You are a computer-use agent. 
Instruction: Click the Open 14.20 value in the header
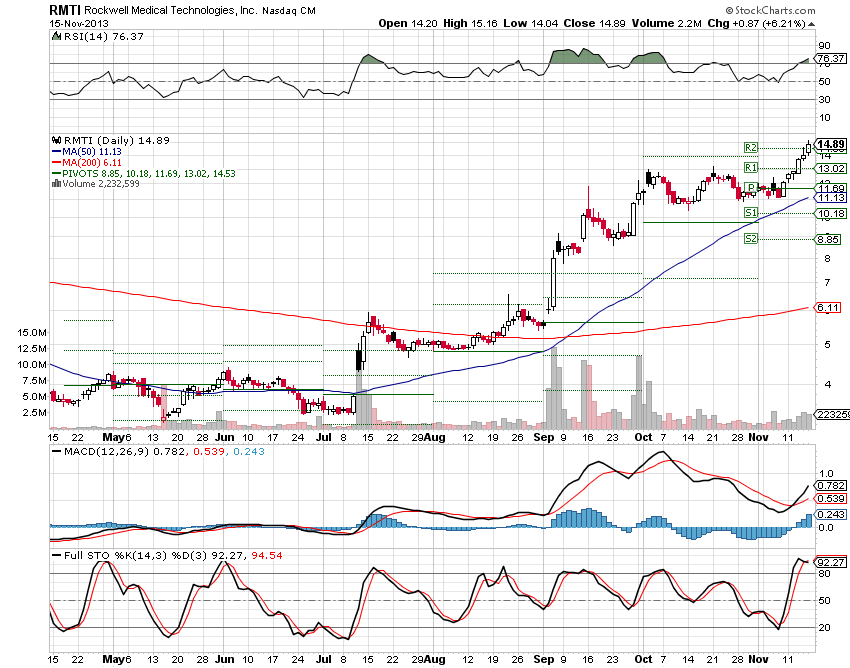point(408,23)
